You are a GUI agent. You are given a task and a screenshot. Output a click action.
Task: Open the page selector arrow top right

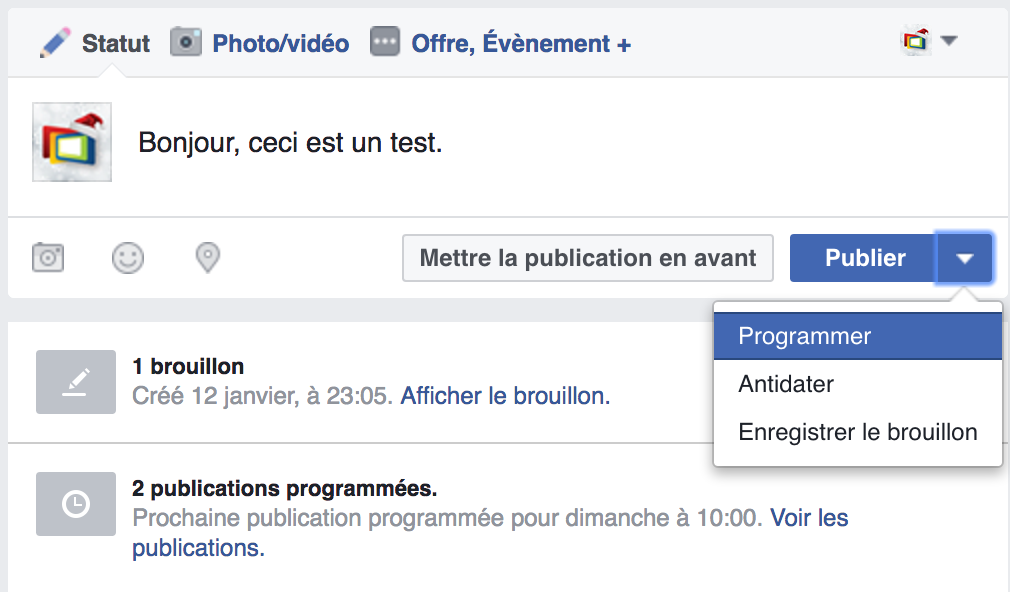(948, 41)
